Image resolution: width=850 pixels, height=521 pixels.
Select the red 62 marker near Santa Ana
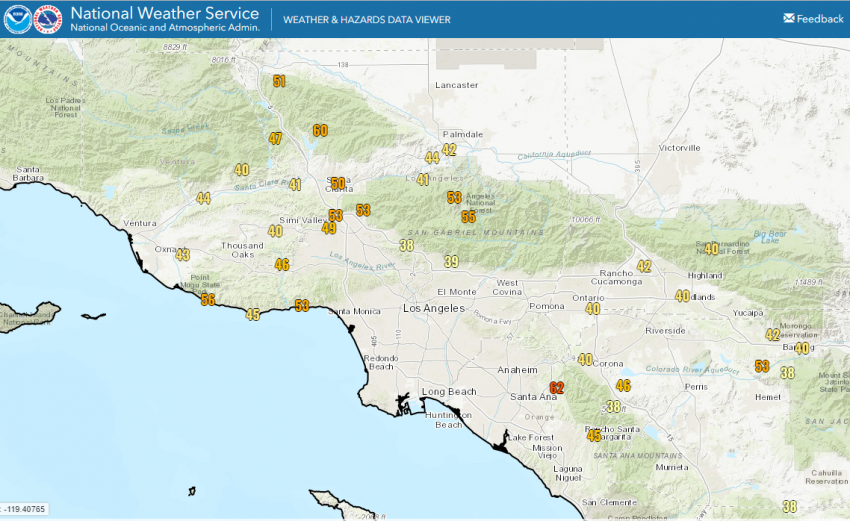(557, 388)
